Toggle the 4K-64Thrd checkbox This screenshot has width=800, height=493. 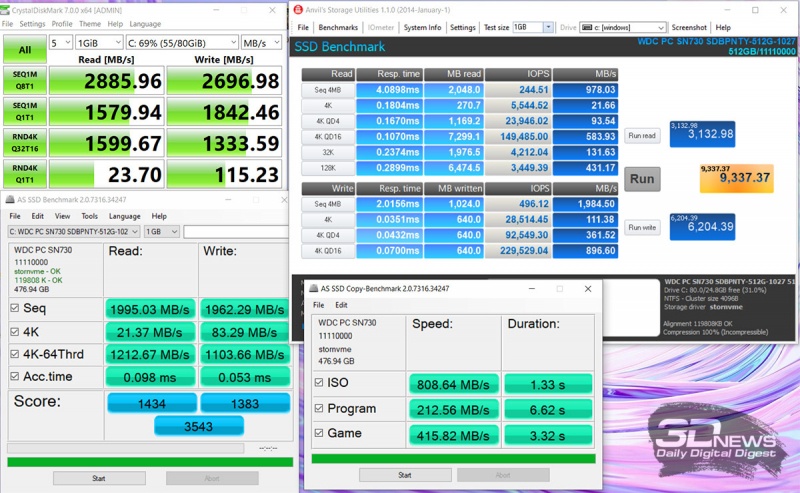(15, 354)
